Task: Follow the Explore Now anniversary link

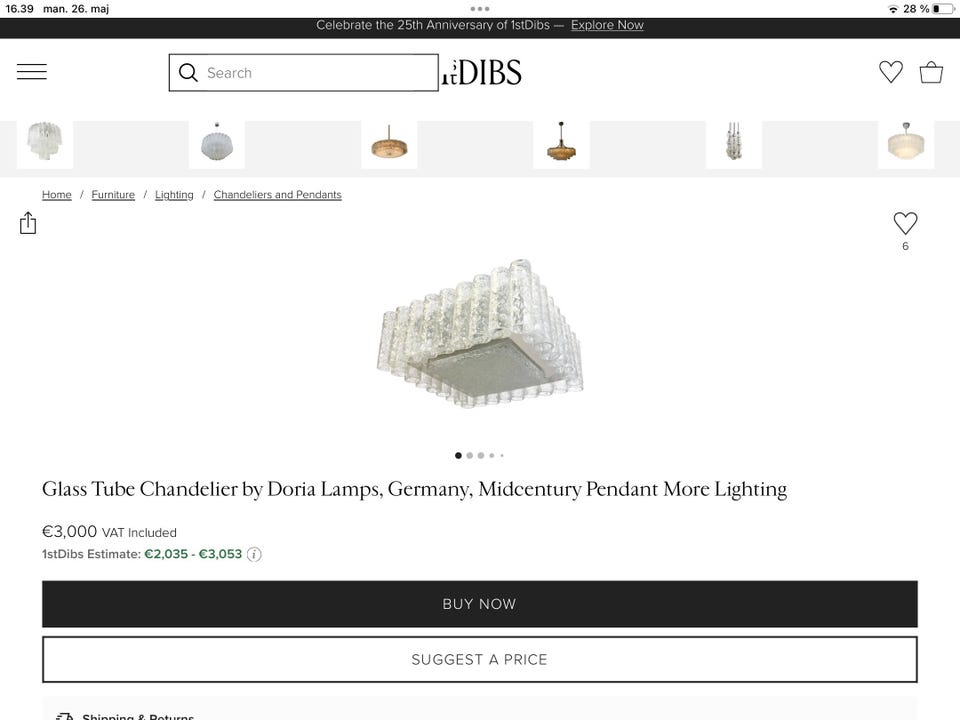Action: 607,25
